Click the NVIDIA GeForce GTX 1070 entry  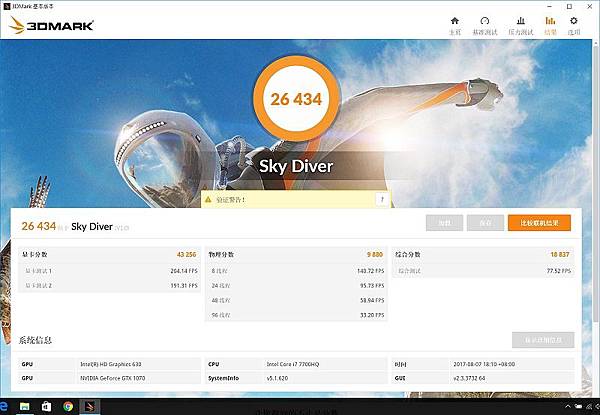[112, 378]
